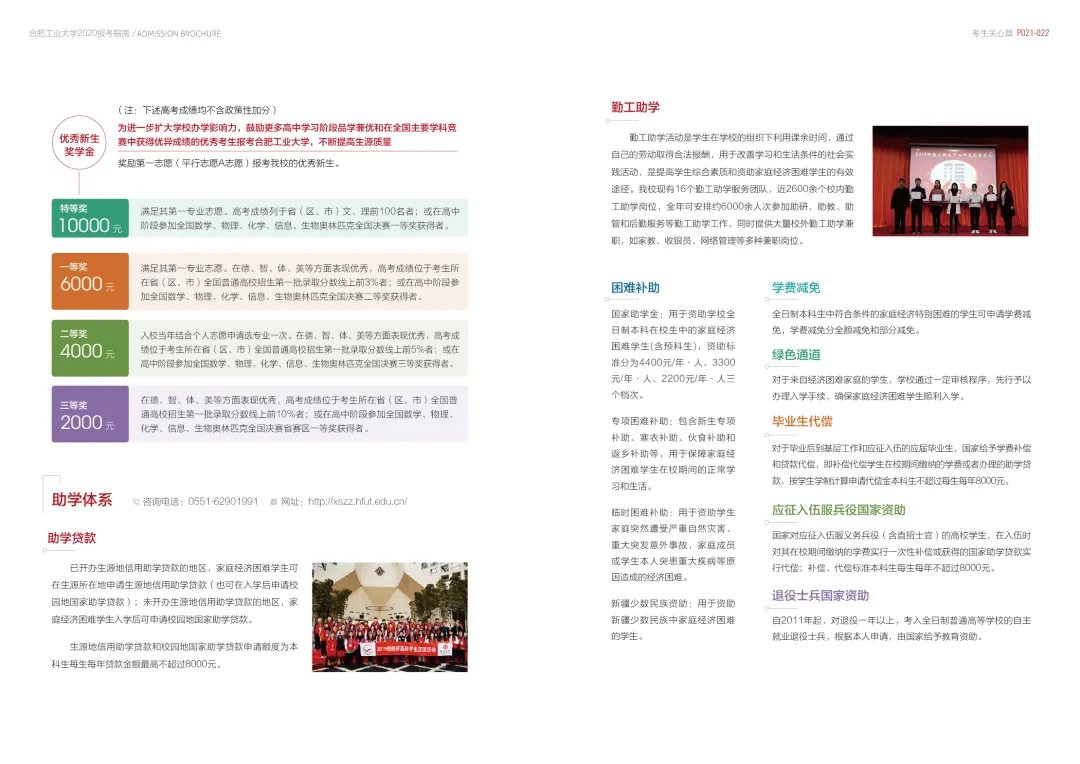Open the http://xszz.hfut.edu.cn/ website link
Viewport: 1080px width, 764px height.
coord(360,500)
